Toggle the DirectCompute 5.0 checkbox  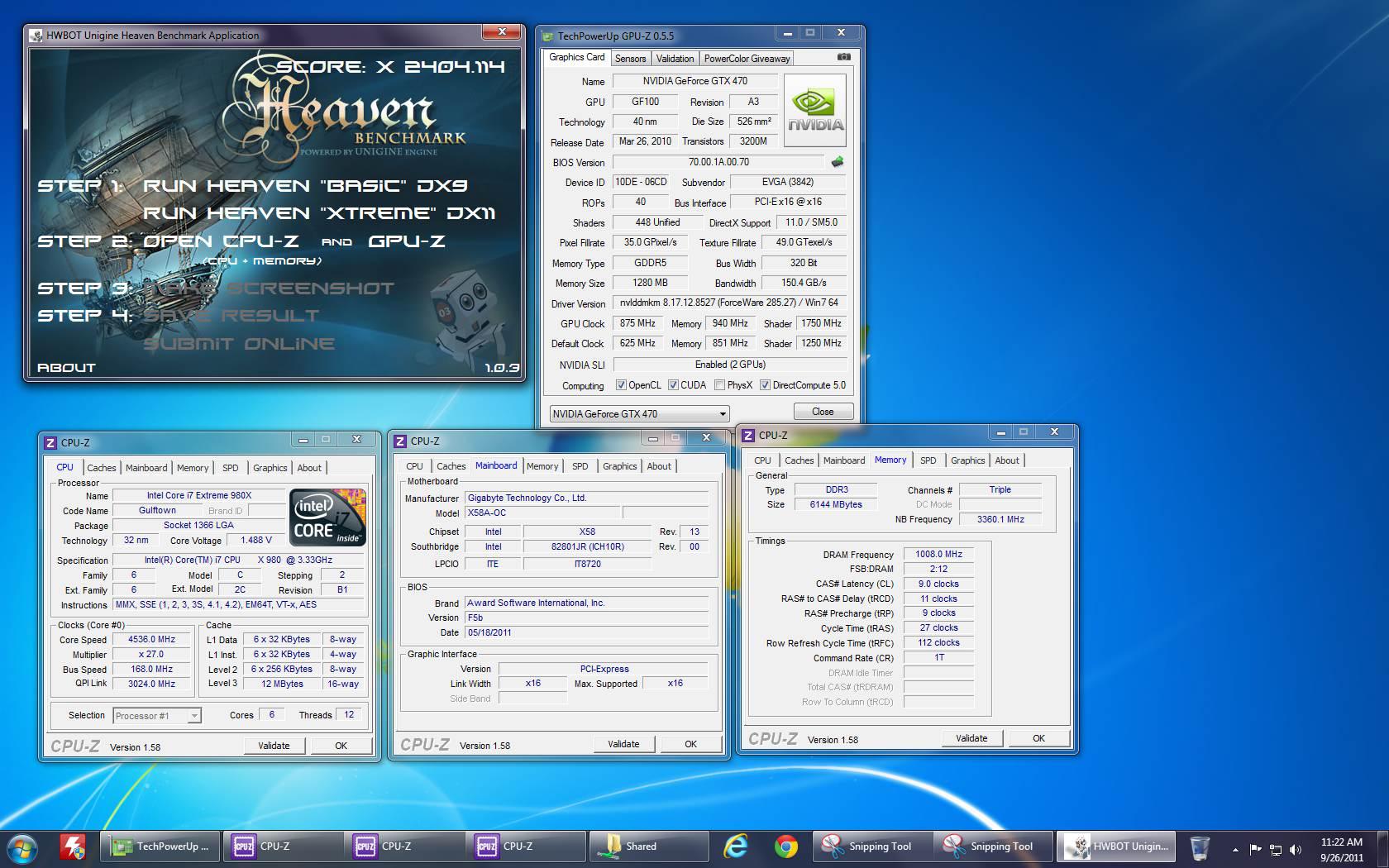[x=765, y=385]
